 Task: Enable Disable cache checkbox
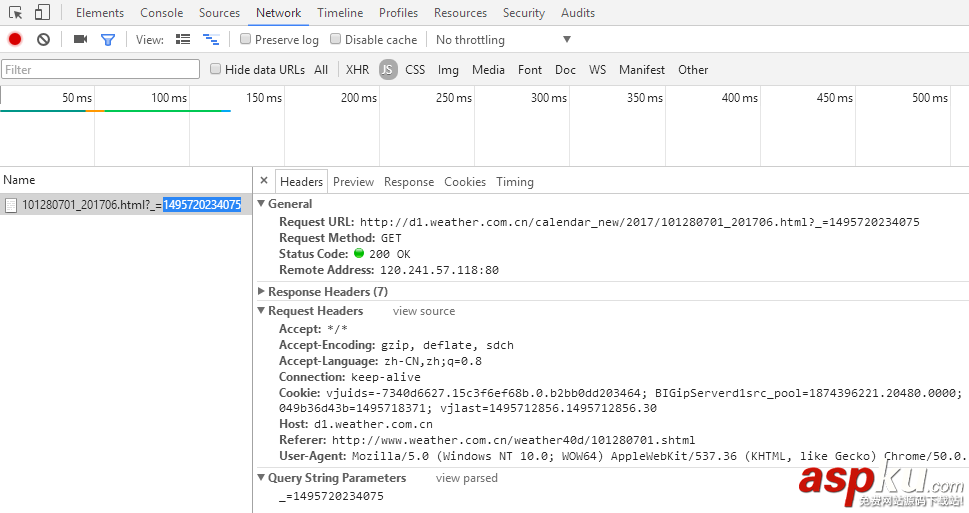[x=336, y=39]
